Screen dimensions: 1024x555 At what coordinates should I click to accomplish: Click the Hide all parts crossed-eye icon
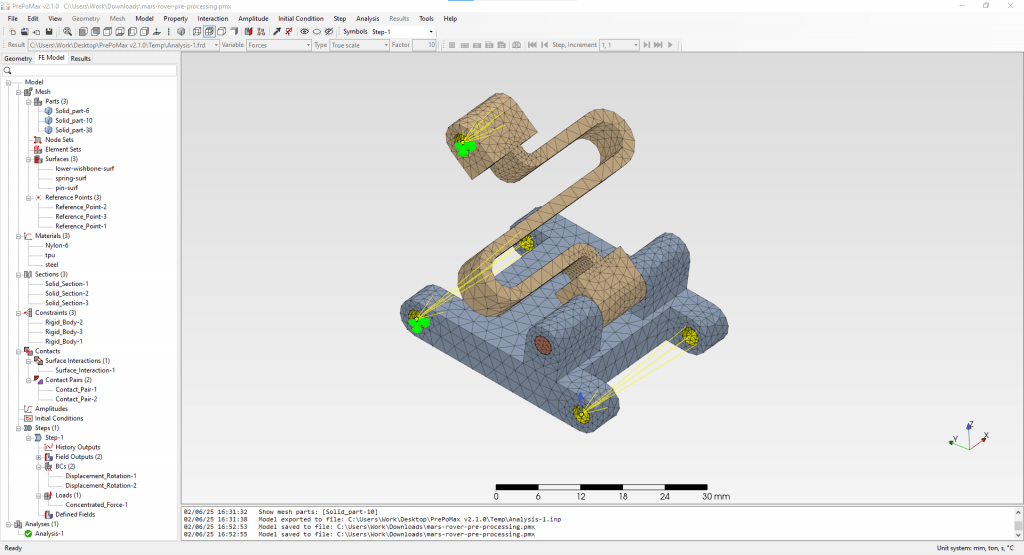(329, 31)
